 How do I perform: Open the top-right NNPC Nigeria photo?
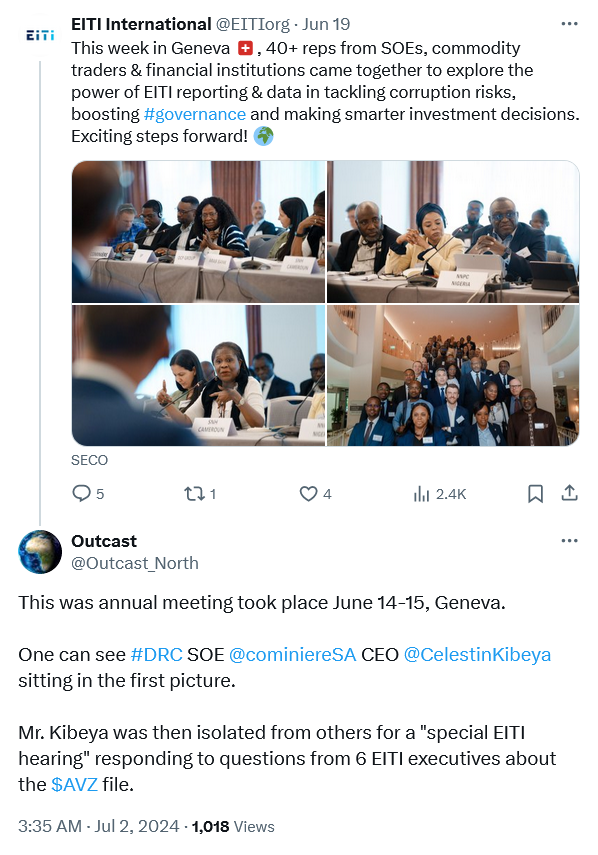click(453, 232)
